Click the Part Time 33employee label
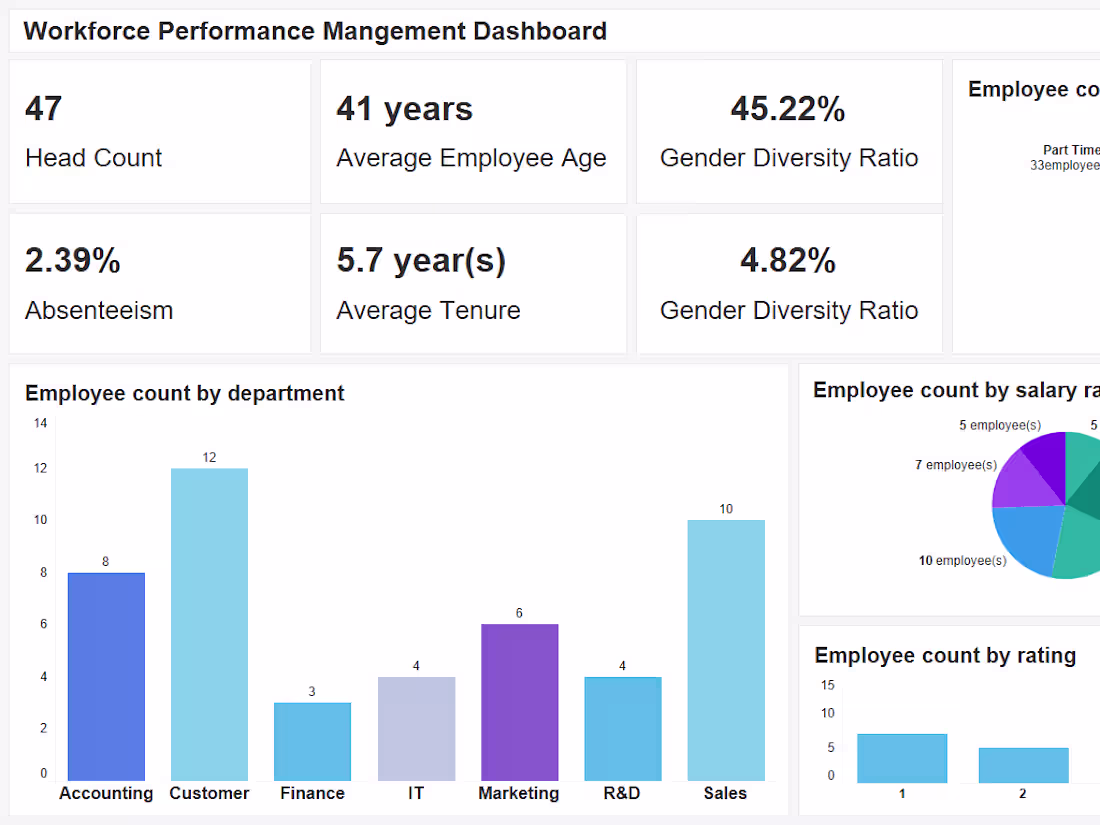Viewport: 1100px width, 825px height. [x=1065, y=158]
